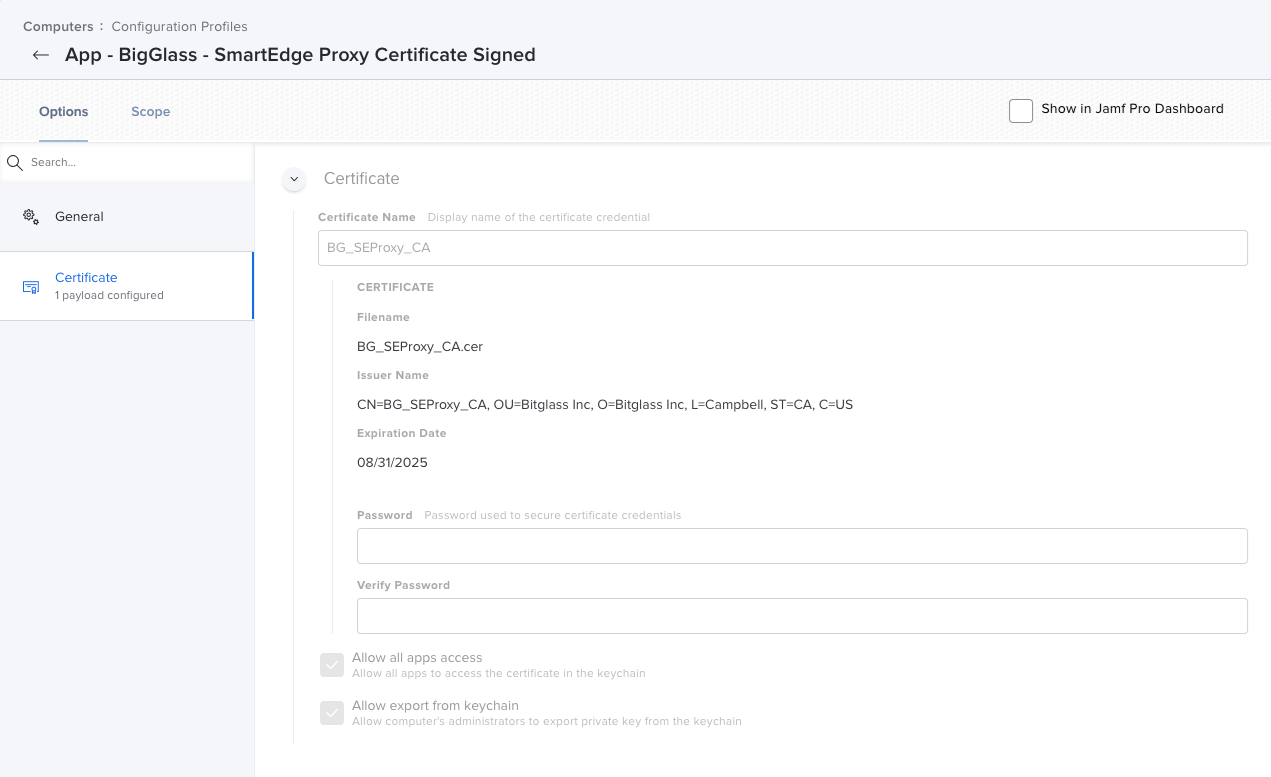Select the General gear icon in sidebar
The image size is (1271, 777).
[x=32, y=216]
